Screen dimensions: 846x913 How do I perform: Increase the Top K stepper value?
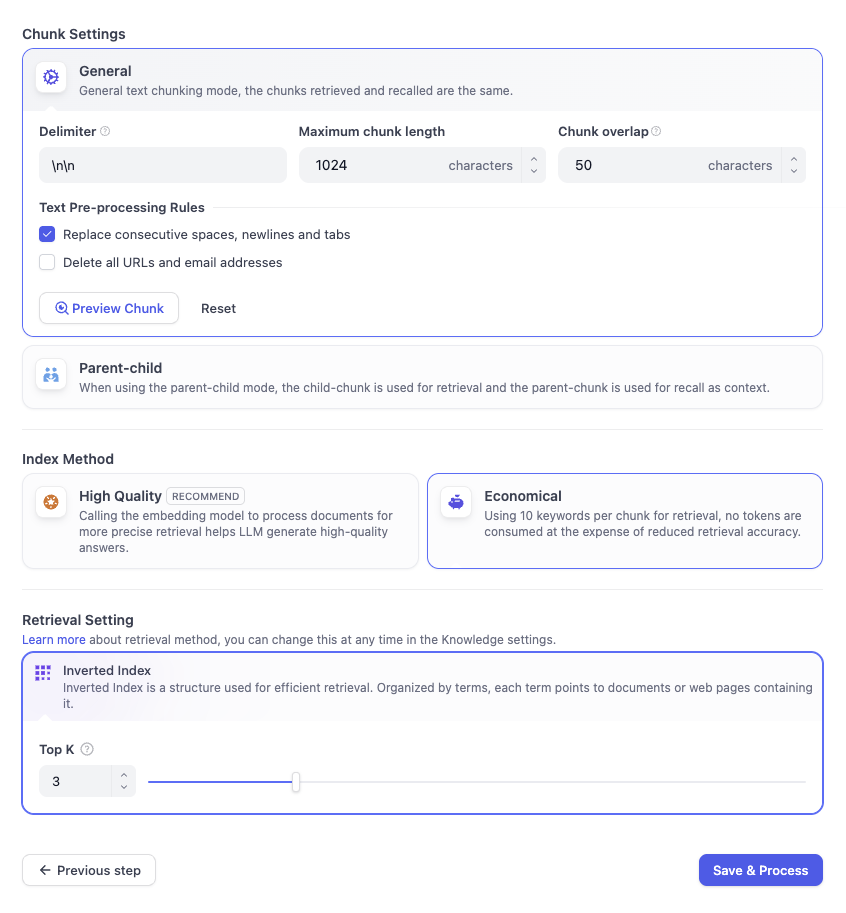123,775
